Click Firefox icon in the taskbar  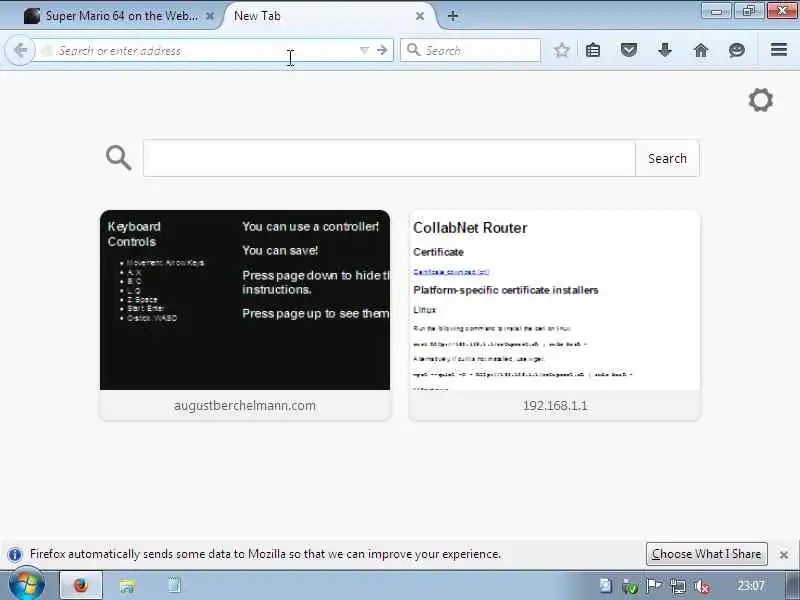(x=81, y=585)
